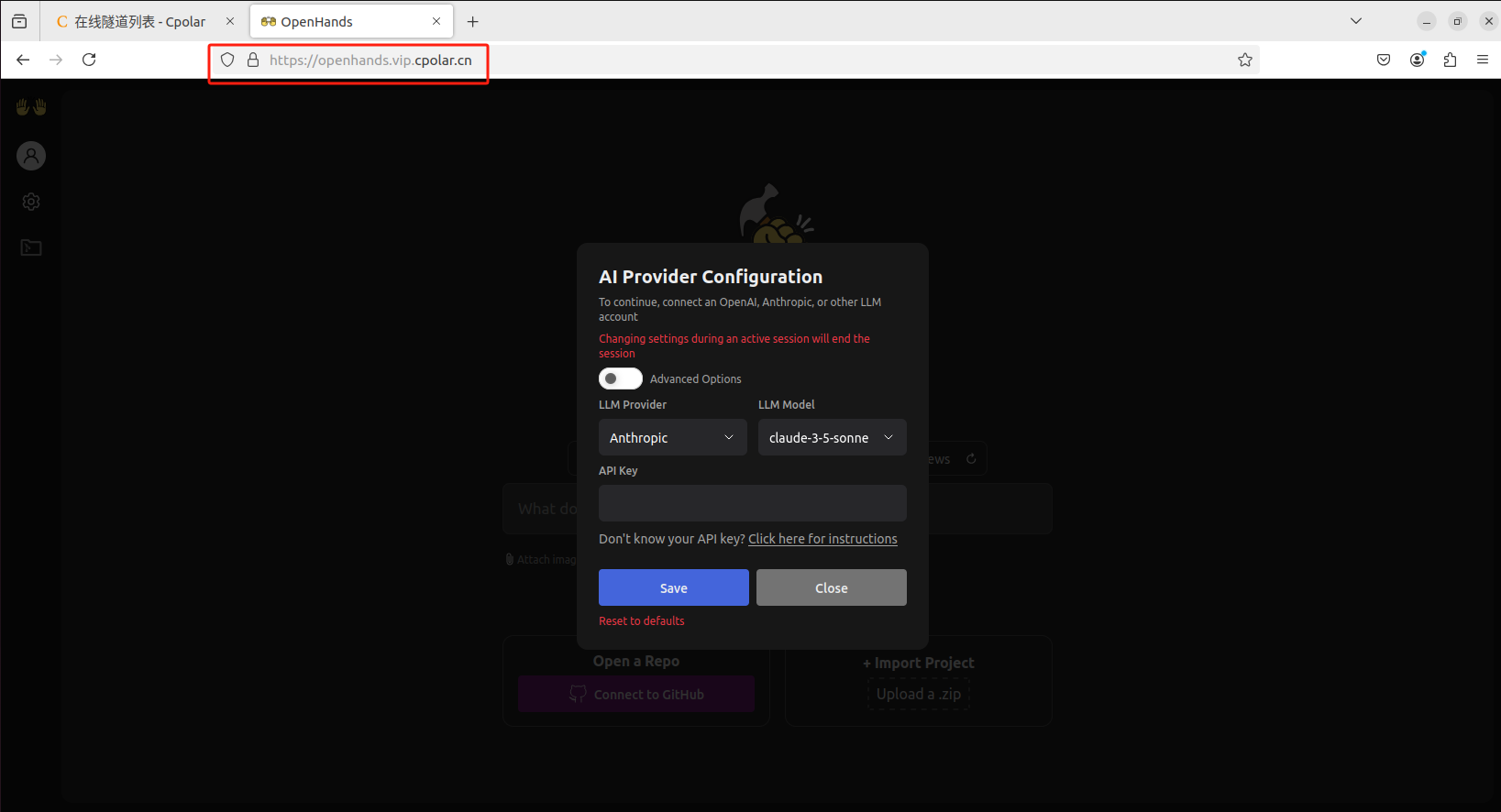The width and height of the screenshot is (1501, 812).
Task: Click the browser forward arrow
Action: point(56,60)
